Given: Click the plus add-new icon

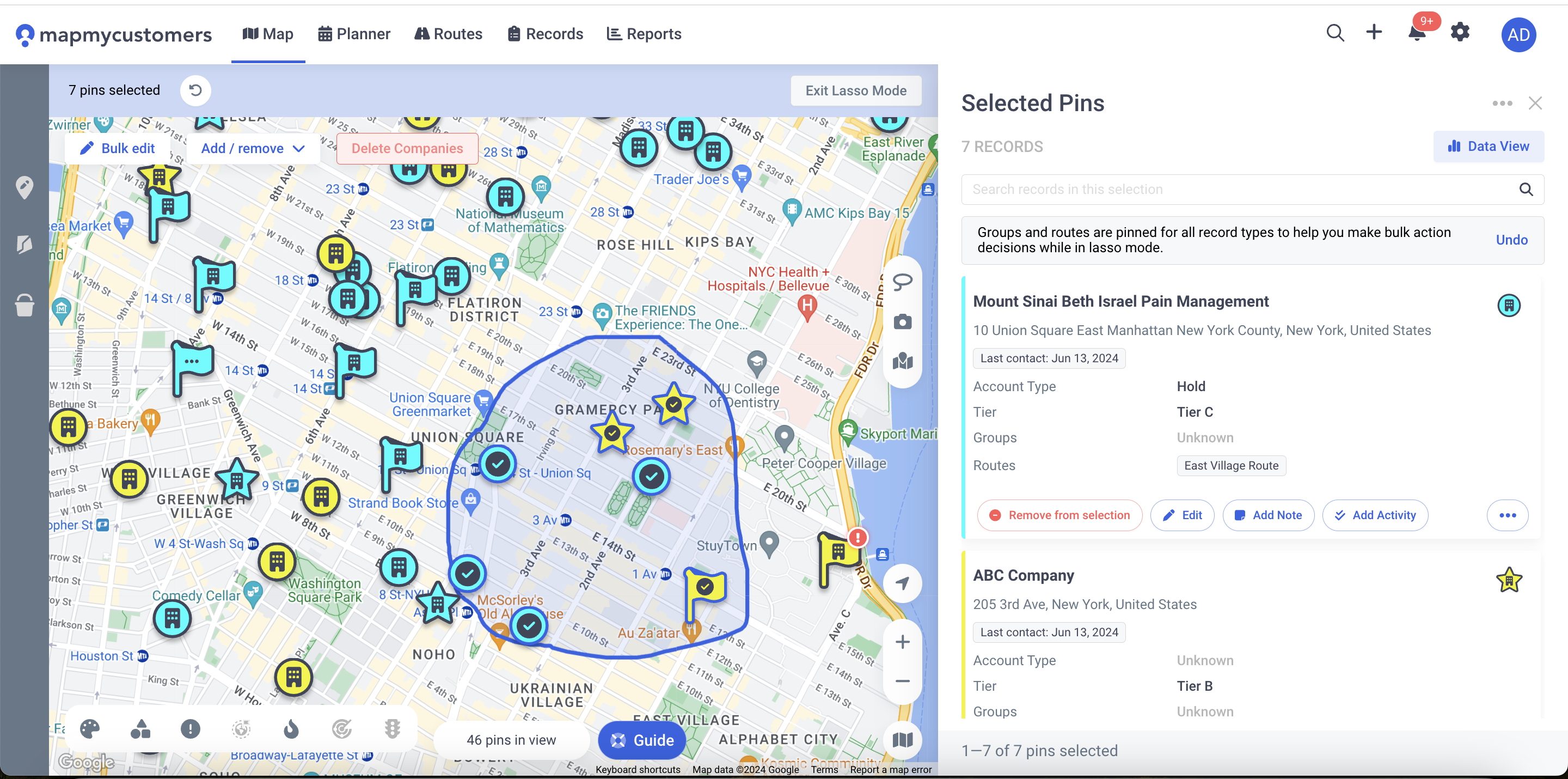Looking at the screenshot, I should (x=1374, y=32).
